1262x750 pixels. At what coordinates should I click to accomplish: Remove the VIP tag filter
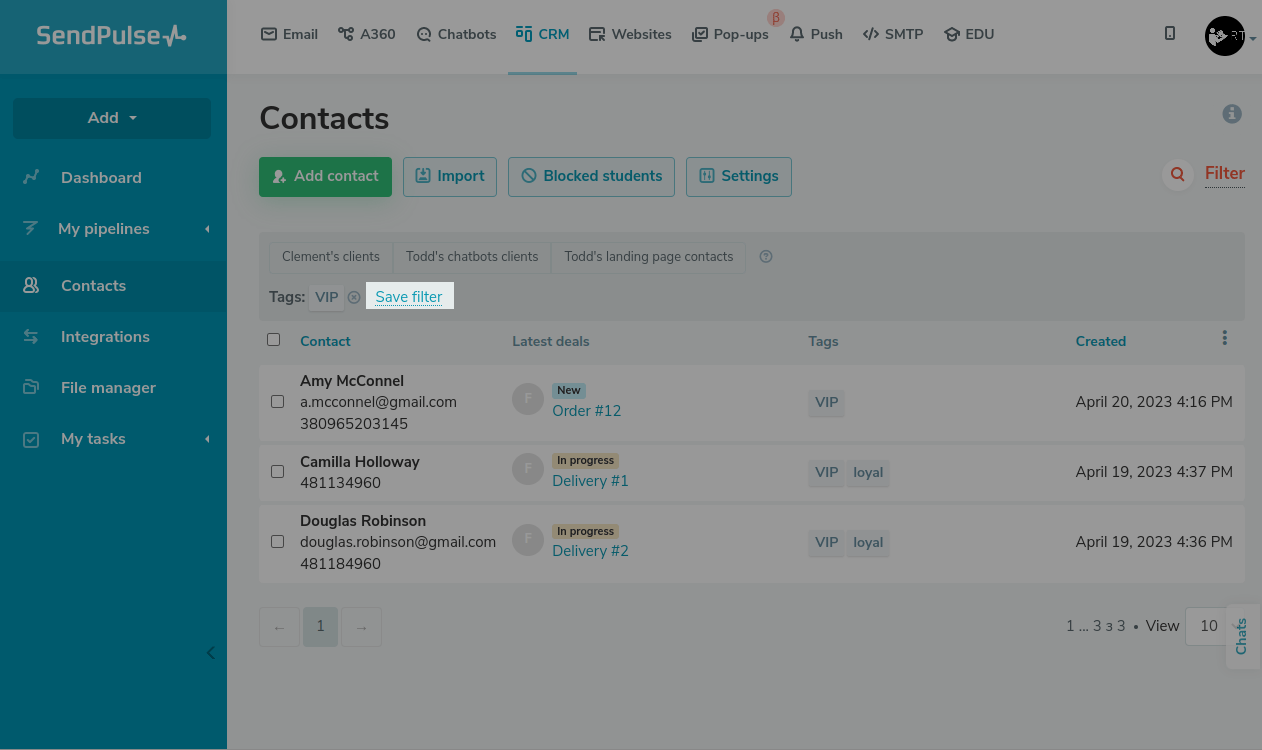(x=354, y=297)
